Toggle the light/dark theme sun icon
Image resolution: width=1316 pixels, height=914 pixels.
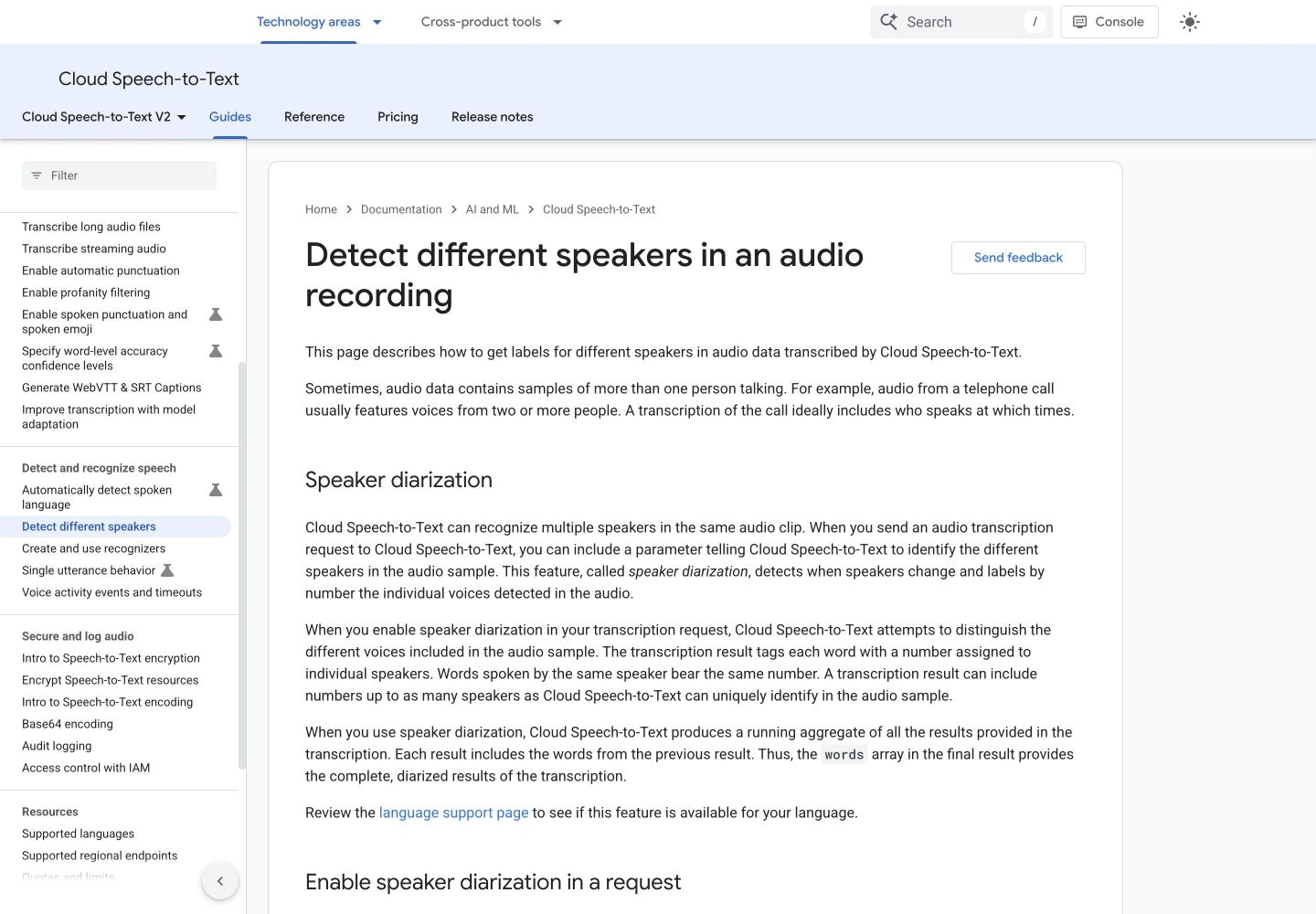tap(1189, 22)
